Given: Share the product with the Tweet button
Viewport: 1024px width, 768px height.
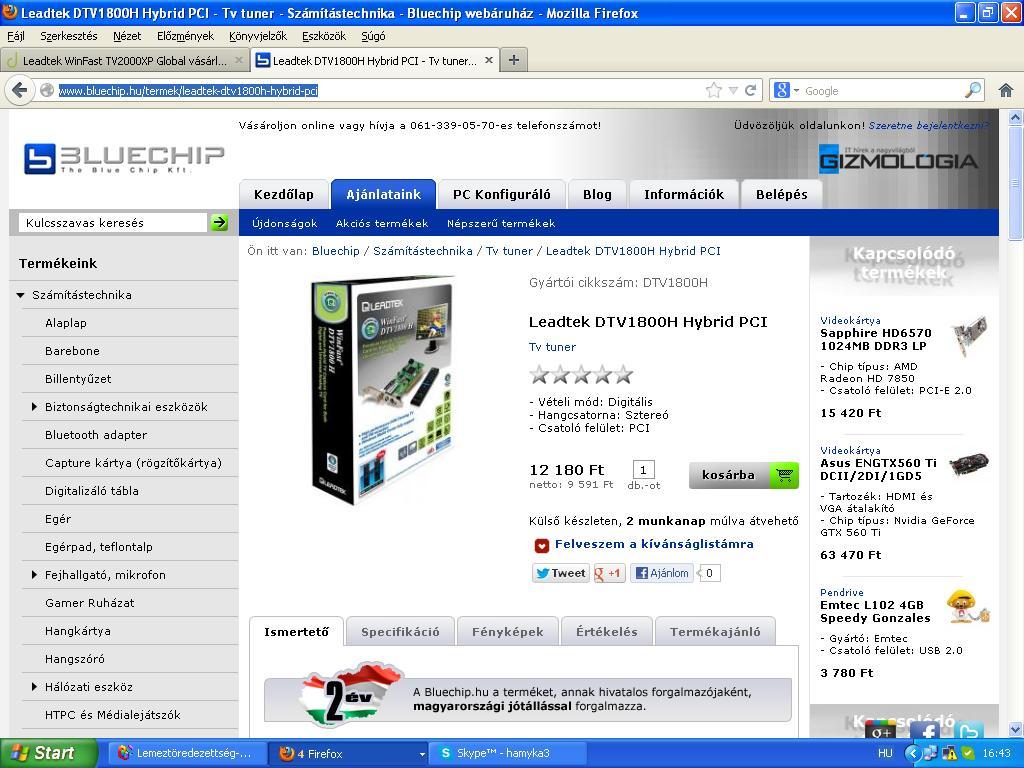Looking at the screenshot, I should (x=560, y=573).
